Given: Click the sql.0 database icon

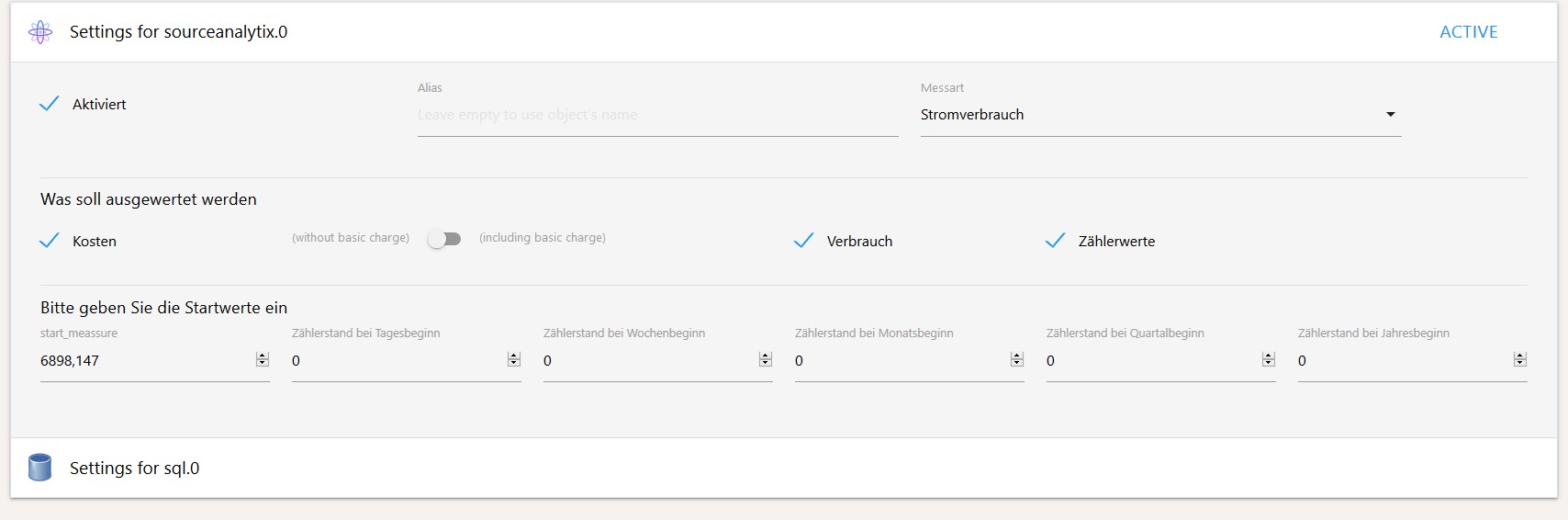Looking at the screenshot, I should (x=39, y=468).
